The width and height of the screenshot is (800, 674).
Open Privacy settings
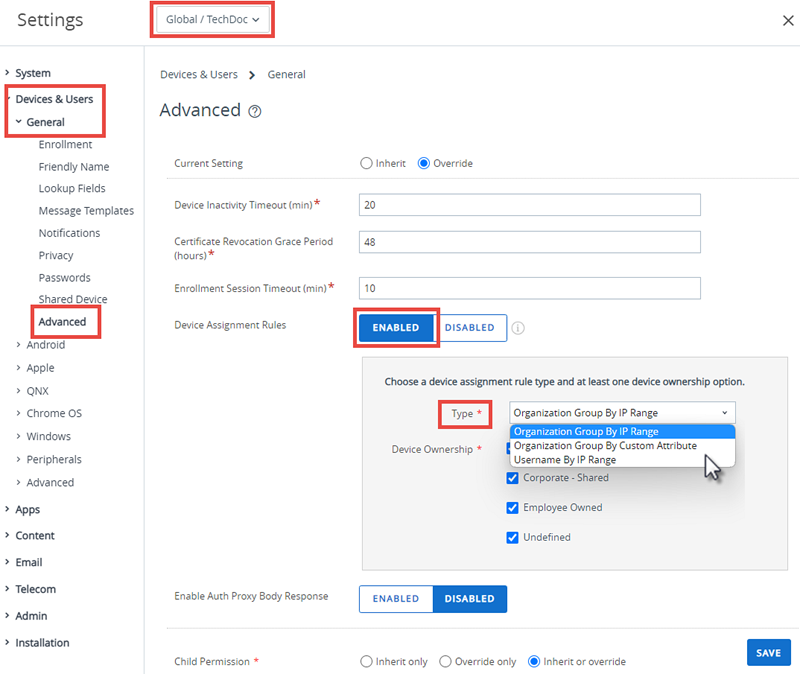[56, 256]
